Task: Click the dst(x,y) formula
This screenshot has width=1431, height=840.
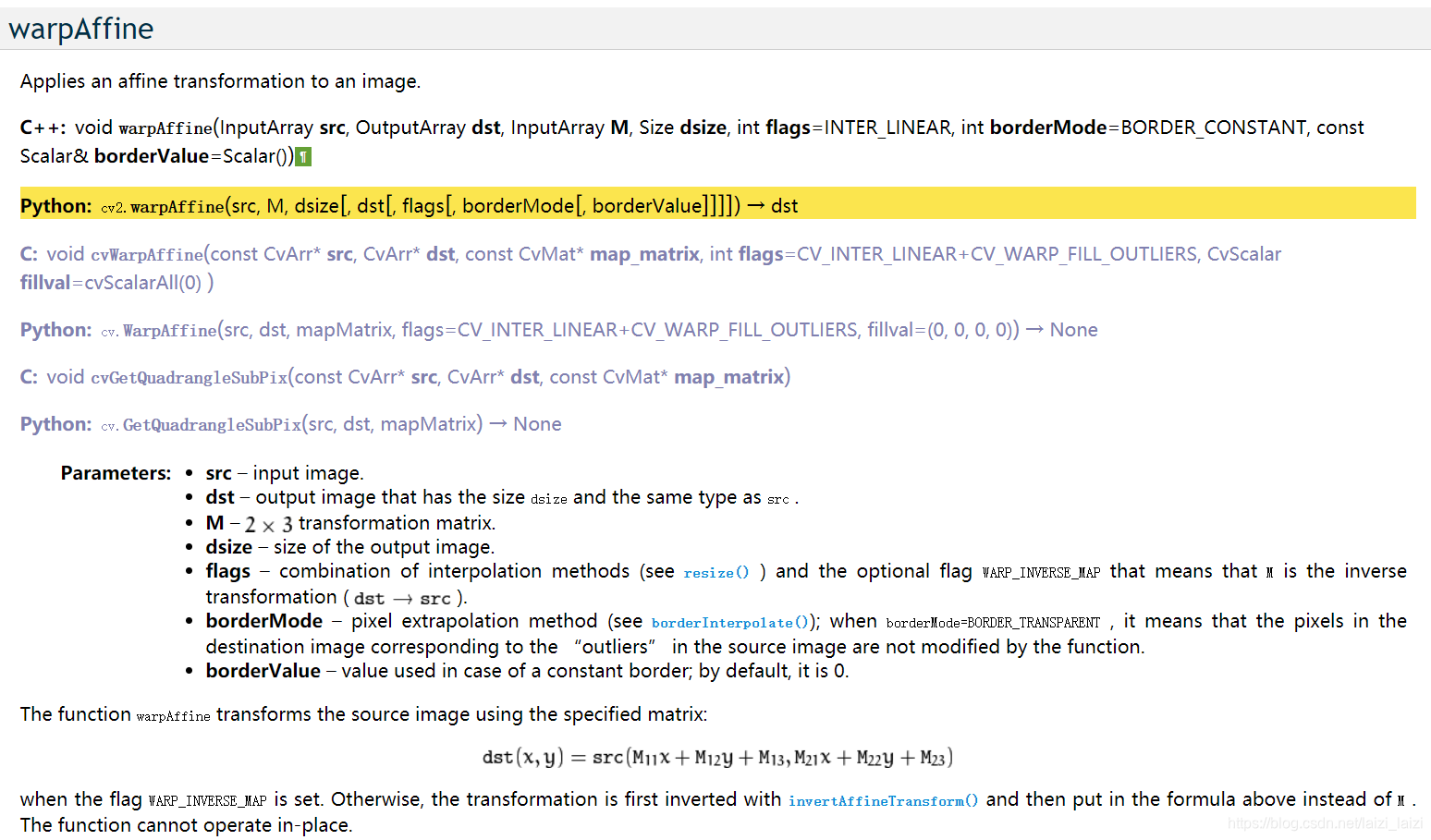Action: [x=717, y=758]
